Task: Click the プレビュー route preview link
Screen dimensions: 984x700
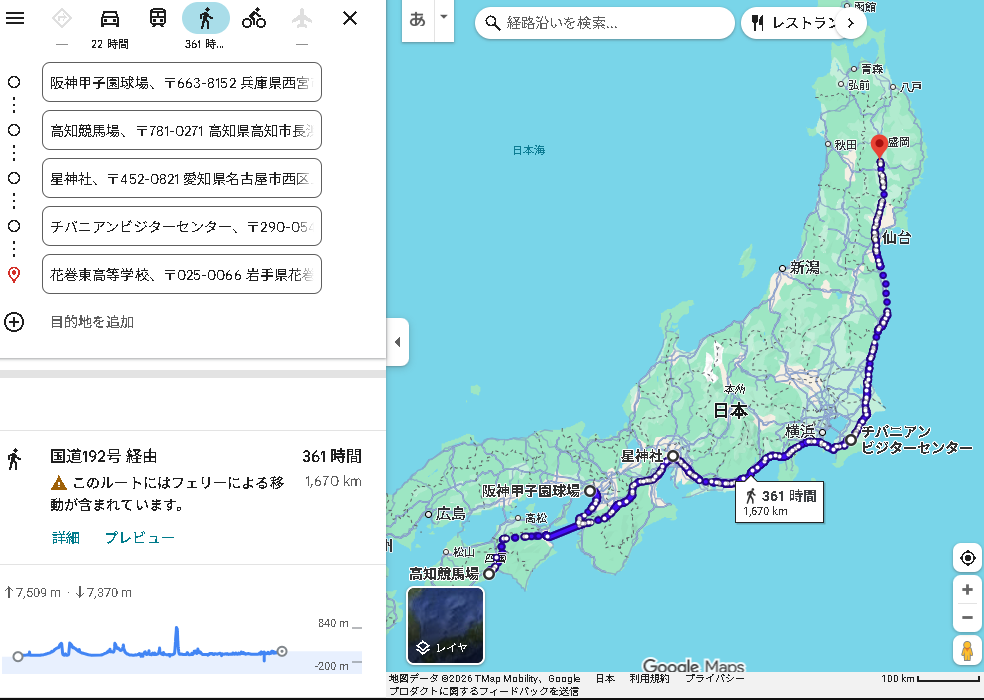Action: pyautogui.click(x=140, y=538)
